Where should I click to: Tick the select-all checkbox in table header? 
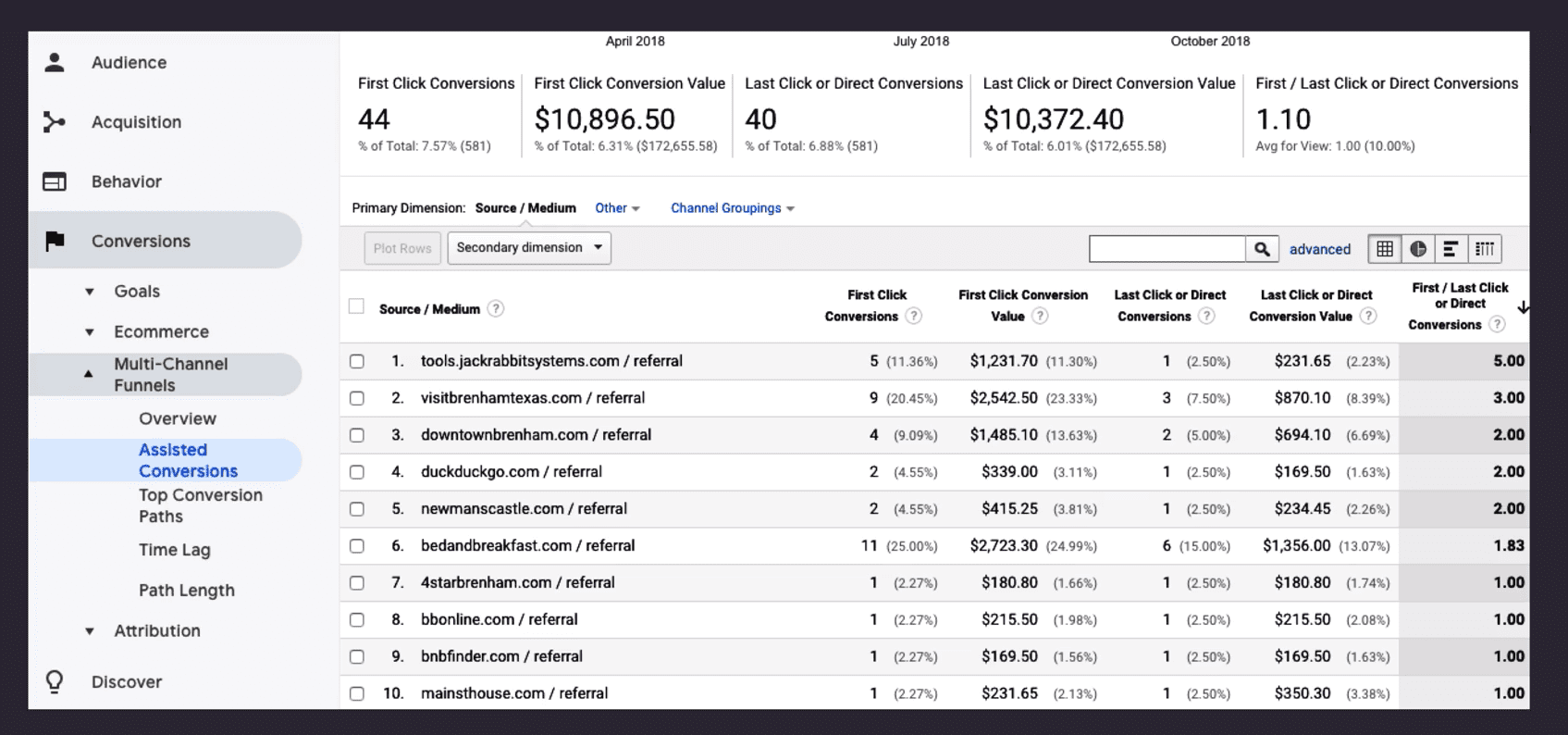point(356,306)
